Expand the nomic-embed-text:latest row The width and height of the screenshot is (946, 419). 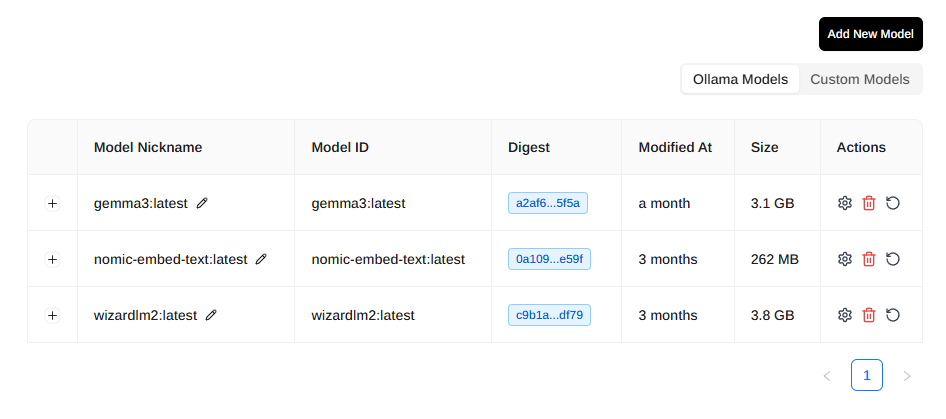tap(53, 259)
